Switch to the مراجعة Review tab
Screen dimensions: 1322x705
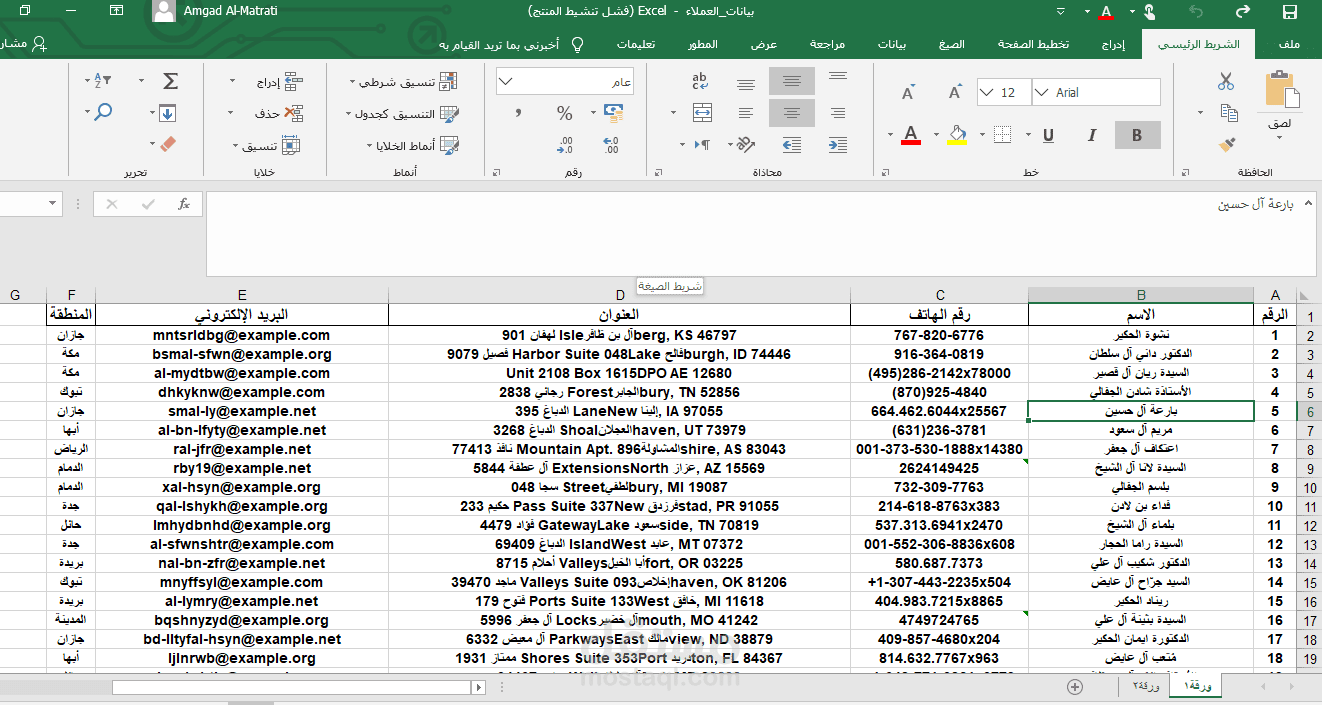[827, 44]
